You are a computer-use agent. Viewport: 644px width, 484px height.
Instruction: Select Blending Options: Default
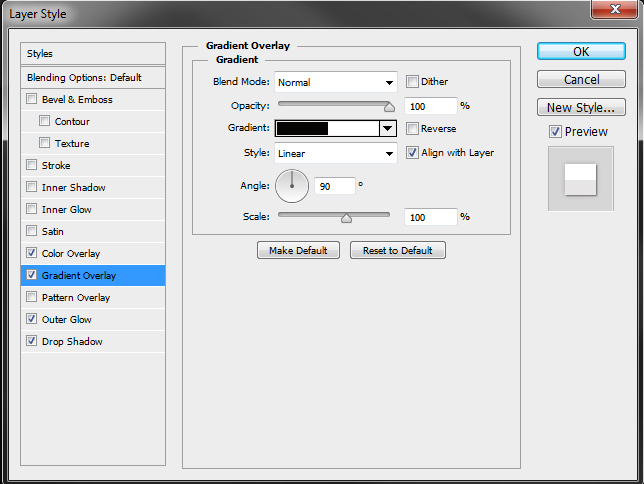coord(84,78)
